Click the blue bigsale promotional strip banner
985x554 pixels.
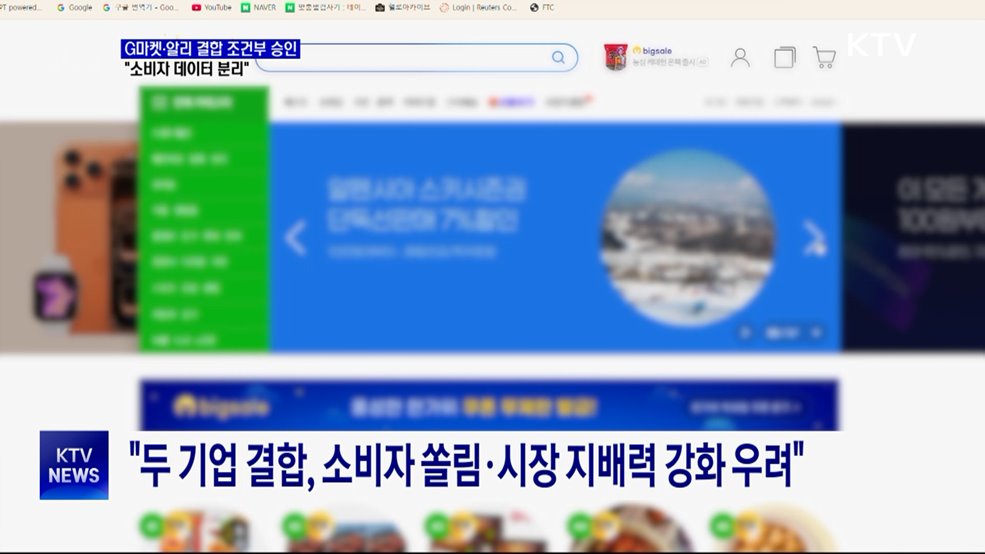tap(489, 406)
